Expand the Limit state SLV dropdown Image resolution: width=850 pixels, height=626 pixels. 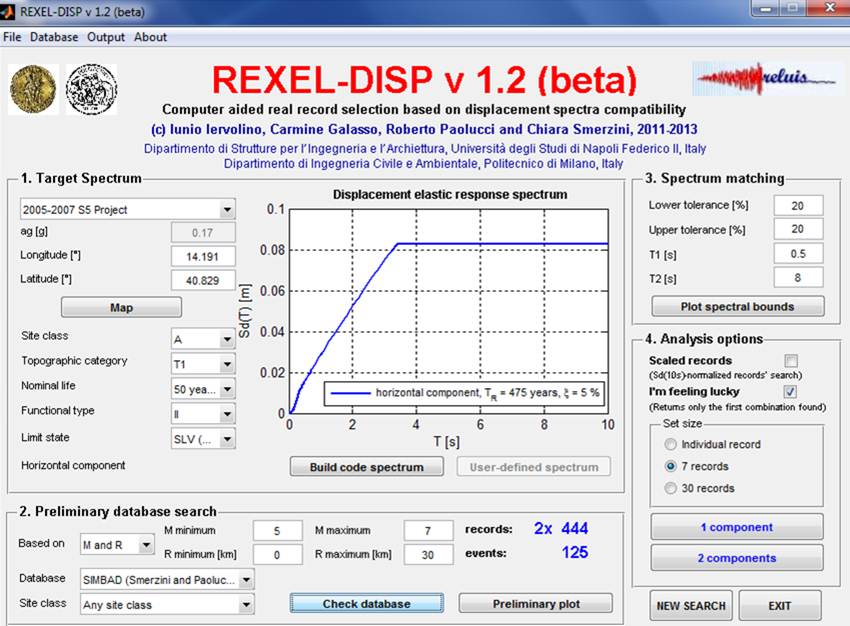coord(228,439)
